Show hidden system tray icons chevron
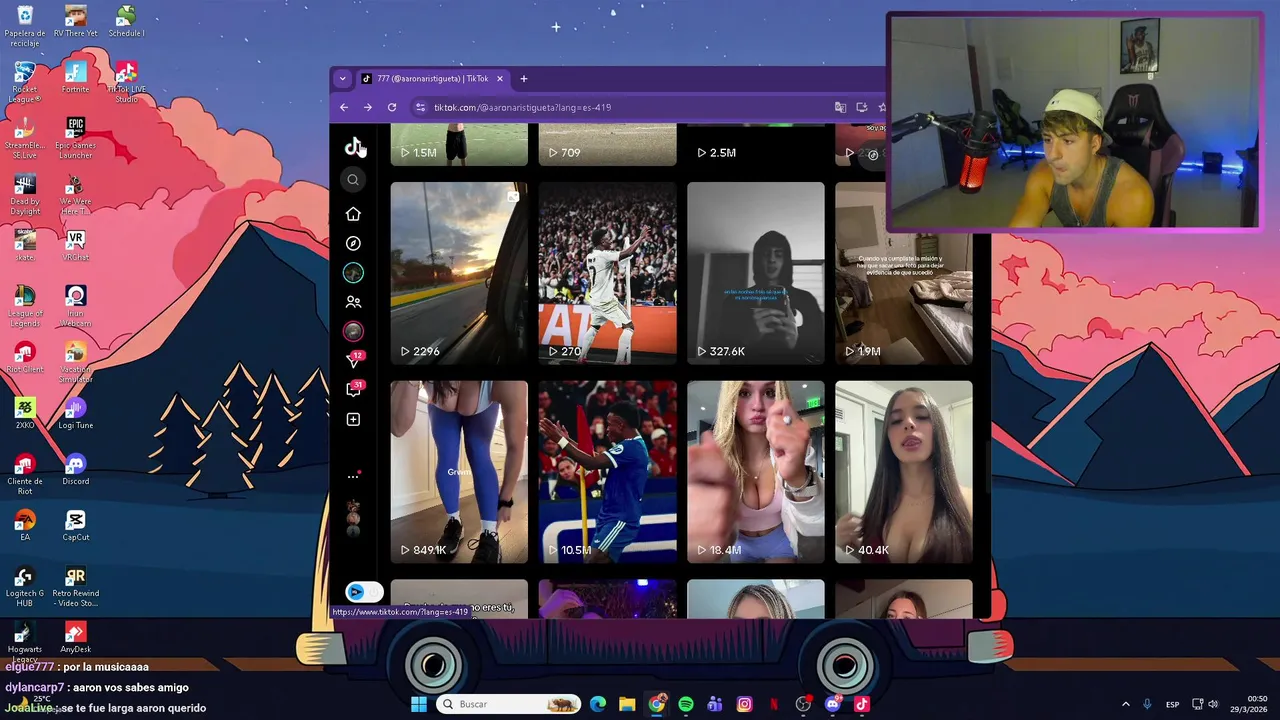 (1125, 704)
